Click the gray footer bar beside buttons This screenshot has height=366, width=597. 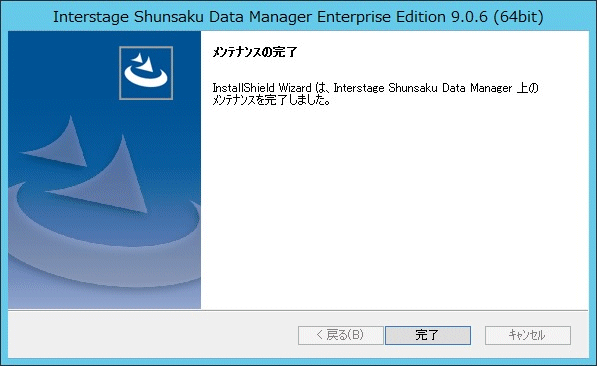tap(152, 334)
